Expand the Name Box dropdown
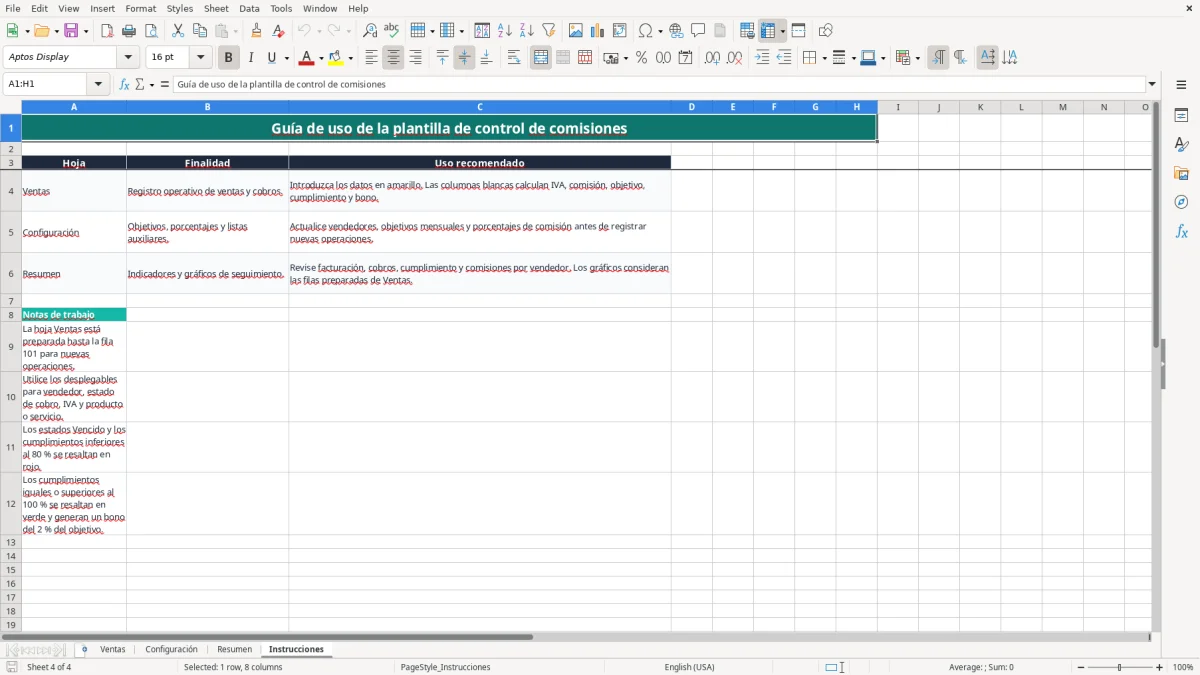This screenshot has width=1200, height=675. pyautogui.click(x=98, y=85)
